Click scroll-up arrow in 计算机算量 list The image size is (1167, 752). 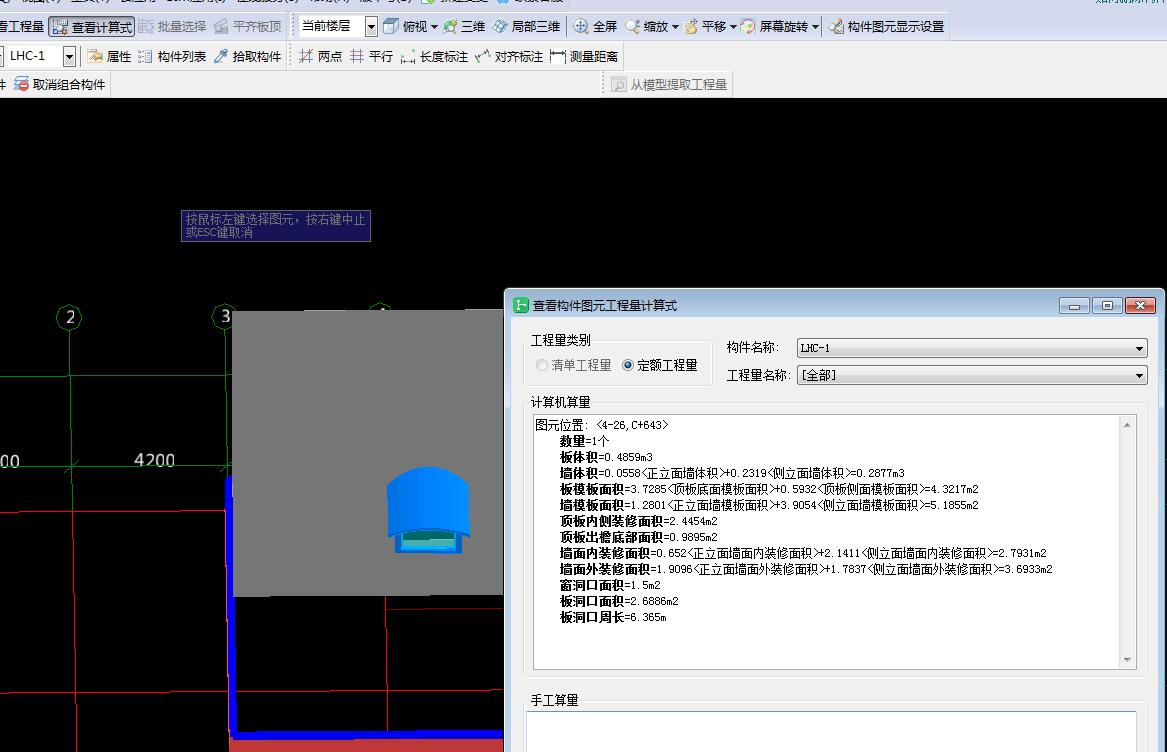click(1127, 425)
